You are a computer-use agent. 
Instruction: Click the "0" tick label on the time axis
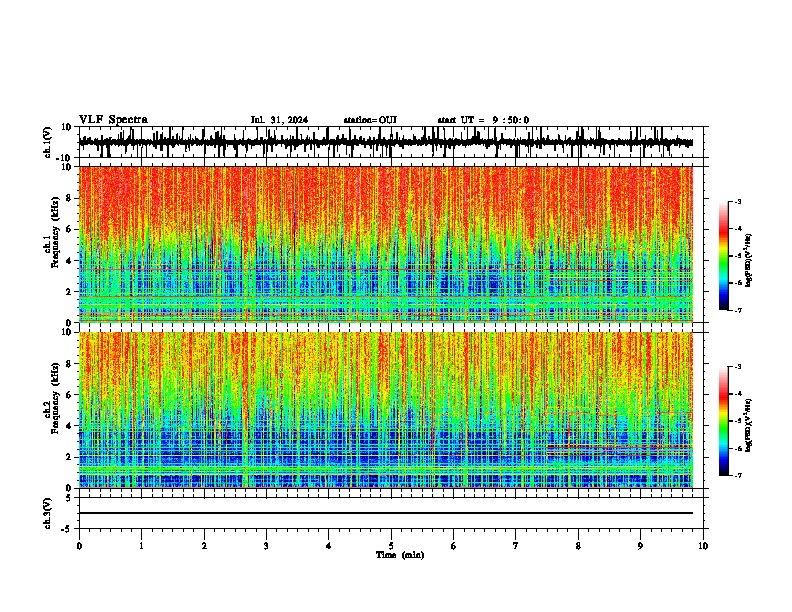pos(79,546)
